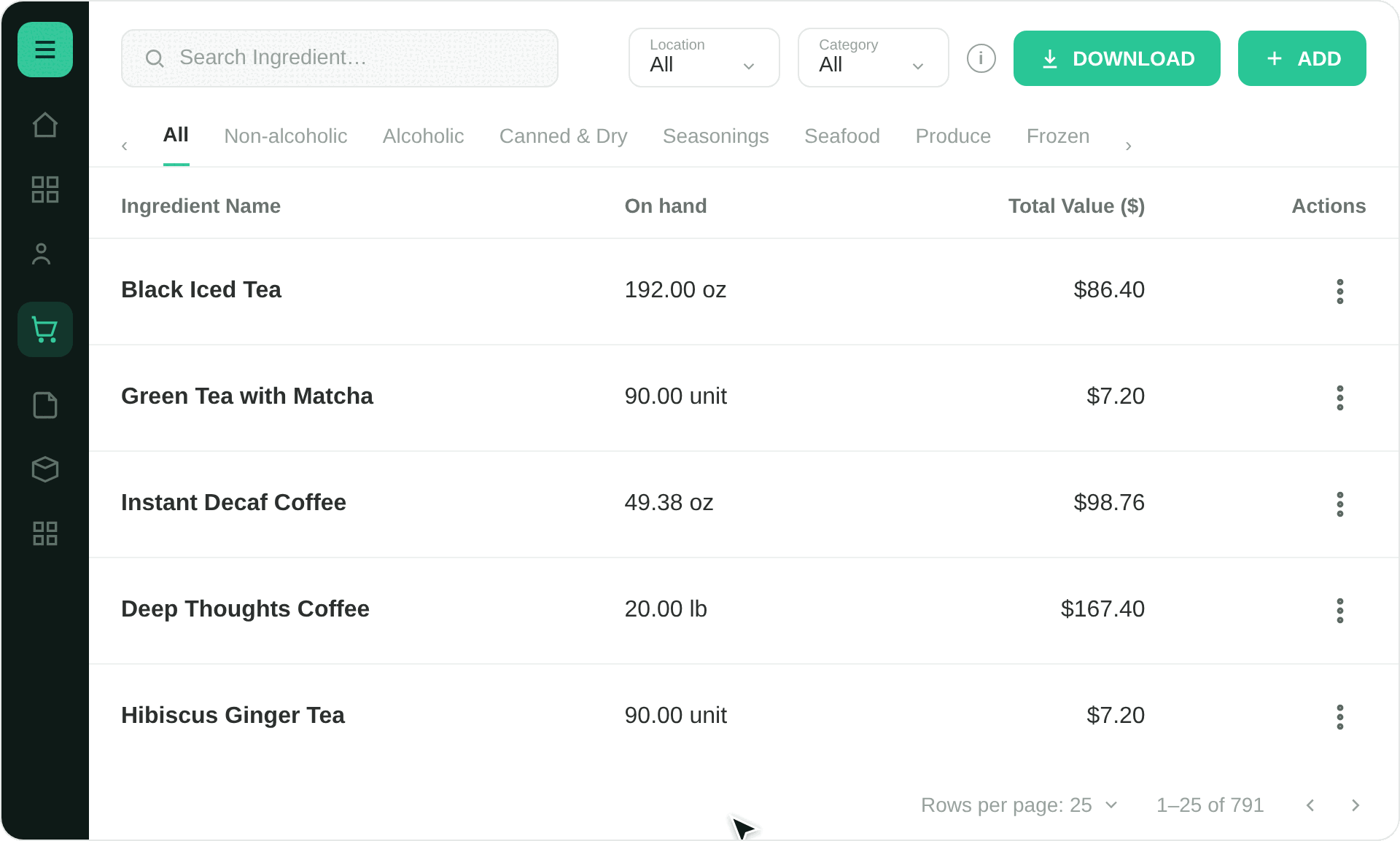Click the box package icon in the sidebar
The image size is (1400, 841).
pyautogui.click(x=45, y=469)
